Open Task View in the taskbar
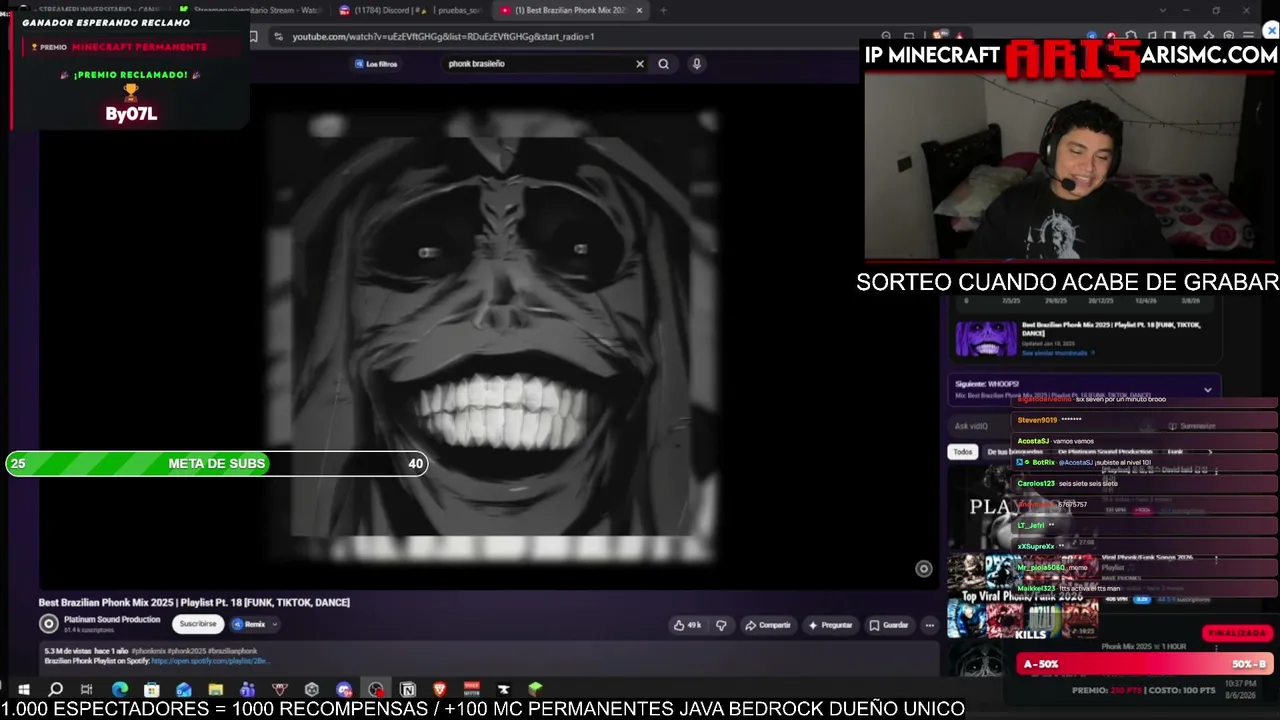Image resolution: width=1280 pixels, height=720 pixels. point(87,689)
